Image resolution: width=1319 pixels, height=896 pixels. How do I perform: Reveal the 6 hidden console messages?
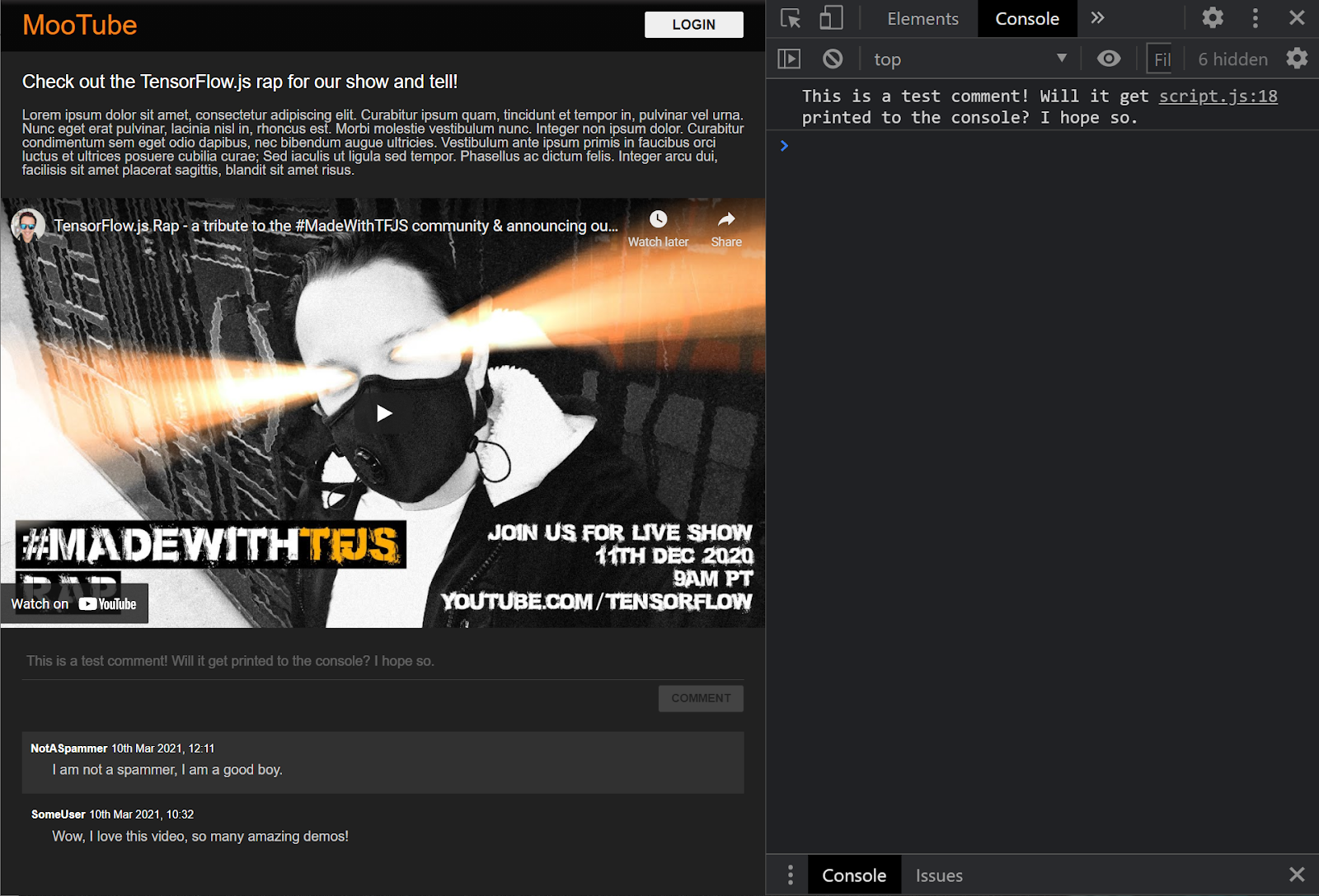[x=1233, y=59]
